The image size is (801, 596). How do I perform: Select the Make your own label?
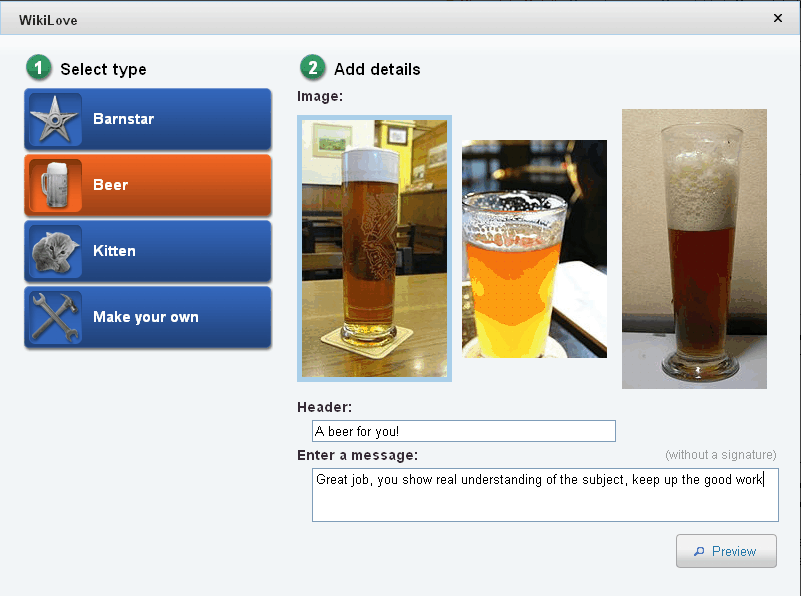[x=145, y=317]
